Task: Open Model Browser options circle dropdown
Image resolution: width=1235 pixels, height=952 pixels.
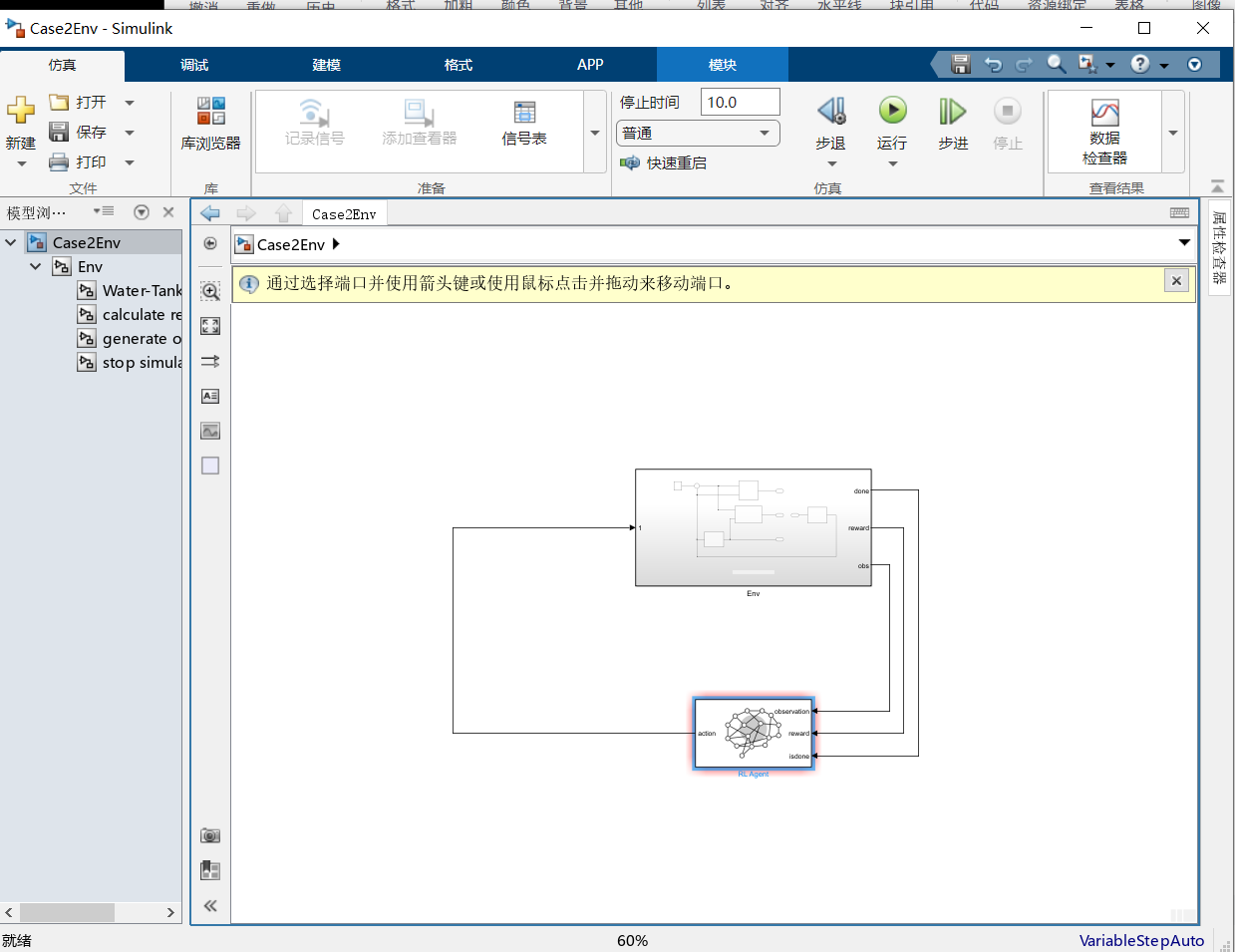Action: 142,212
